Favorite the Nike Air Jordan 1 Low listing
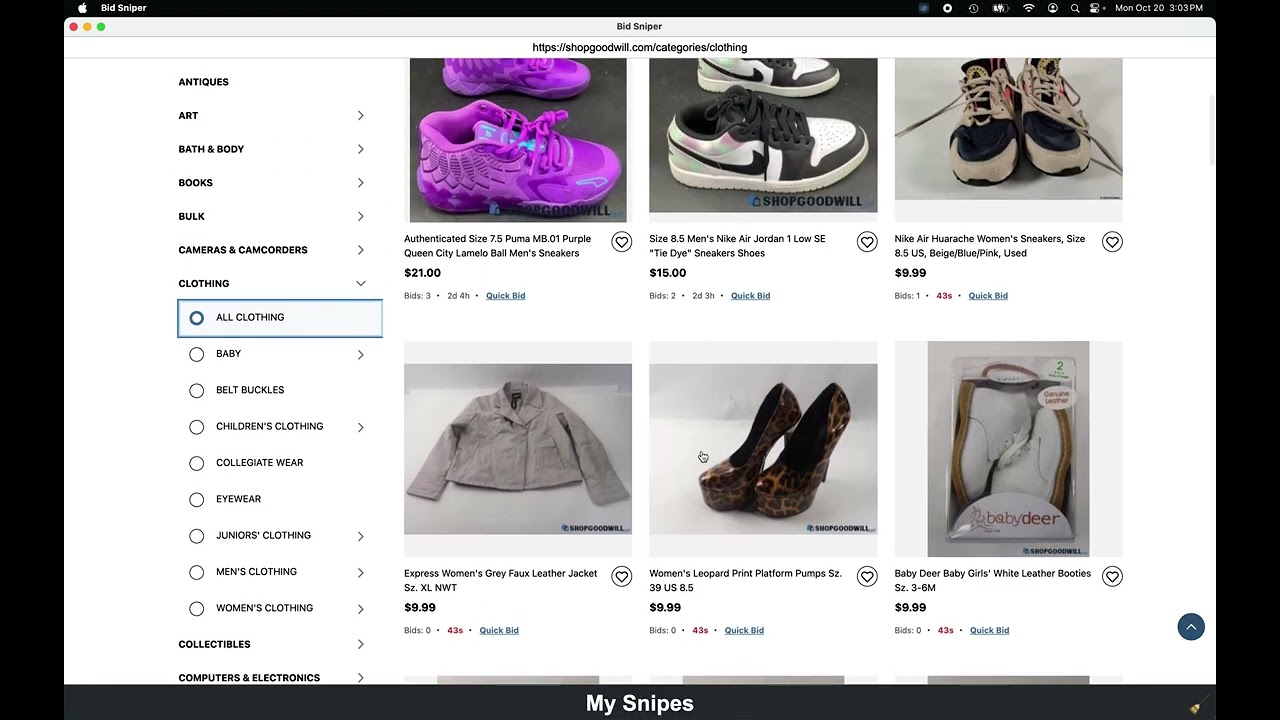Screen dimensions: 1280x720 [x=867, y=242]
